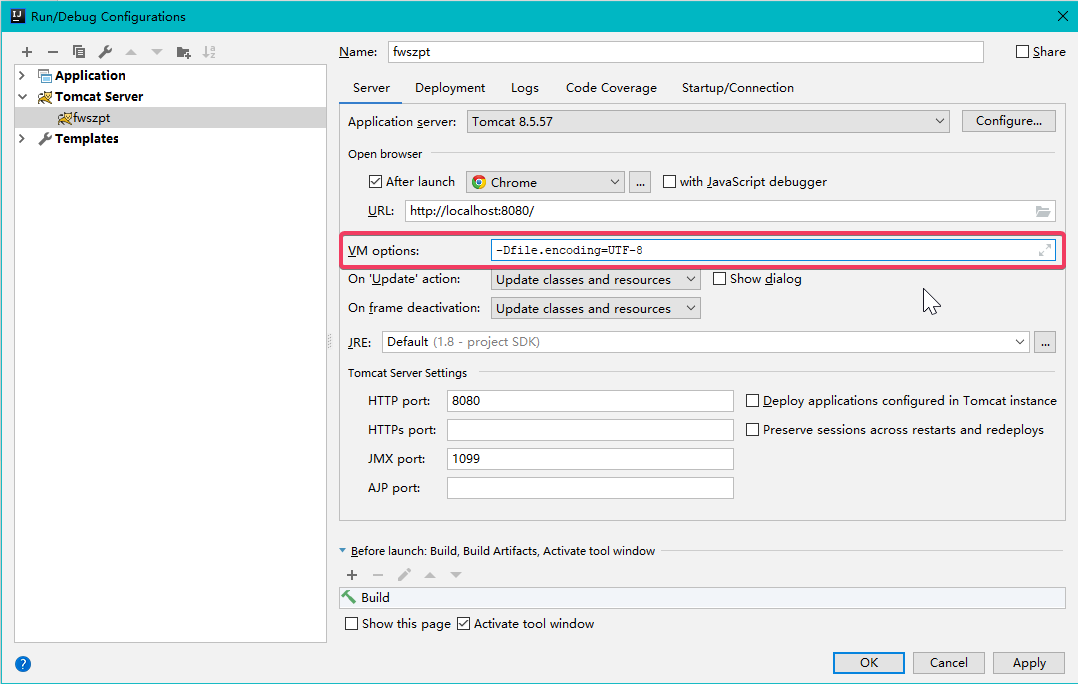This screenshot has width=1078, height=684.
Task: Open the help question mark icon
Action: (x=22, y=663)
